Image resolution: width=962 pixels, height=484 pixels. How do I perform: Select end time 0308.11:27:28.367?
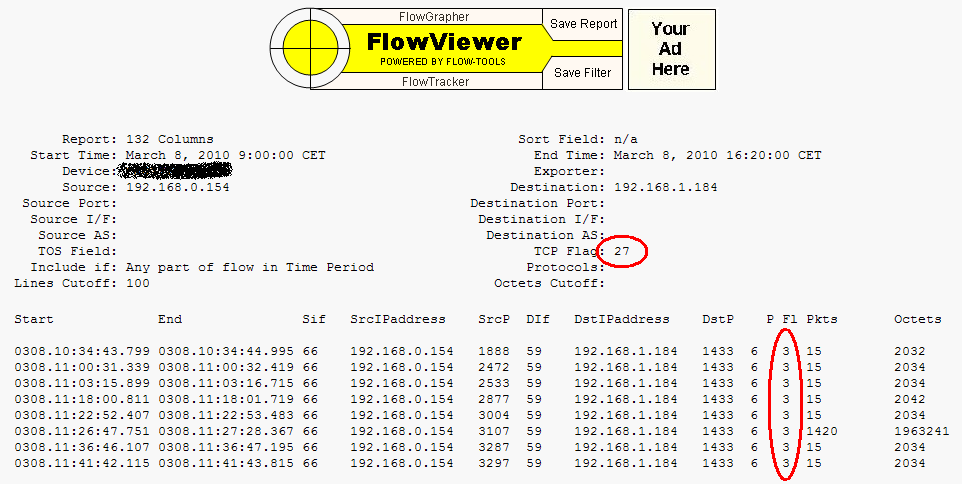click(x=226, y=431)
